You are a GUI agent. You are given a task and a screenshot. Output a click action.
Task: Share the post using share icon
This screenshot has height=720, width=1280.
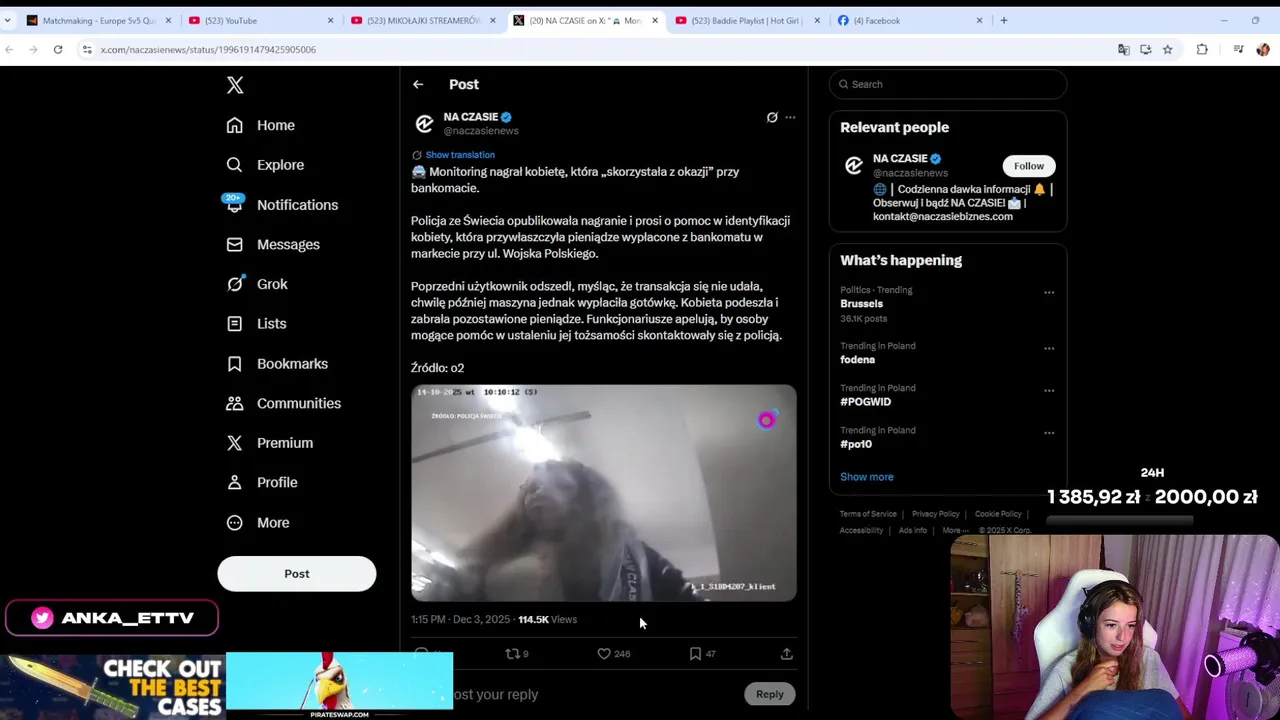coord(786,654)
